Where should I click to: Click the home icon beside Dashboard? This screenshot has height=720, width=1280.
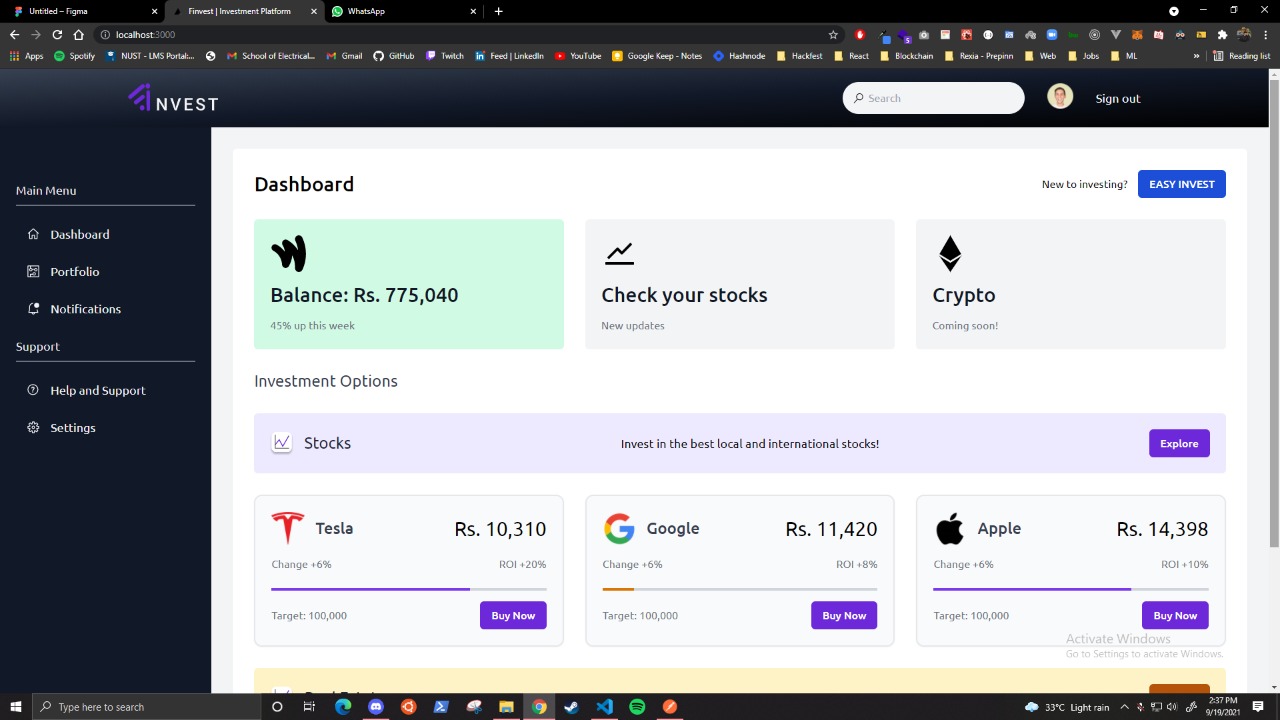[x=33, y=234]
